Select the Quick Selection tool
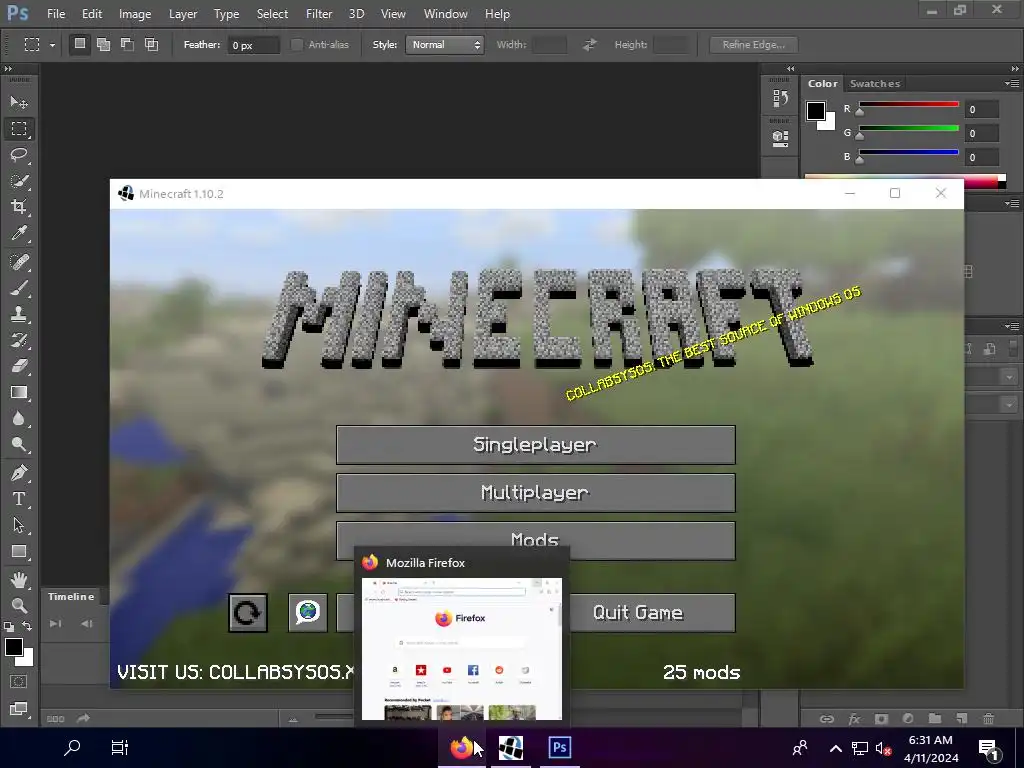1024x768 pixels. [19, 181]
